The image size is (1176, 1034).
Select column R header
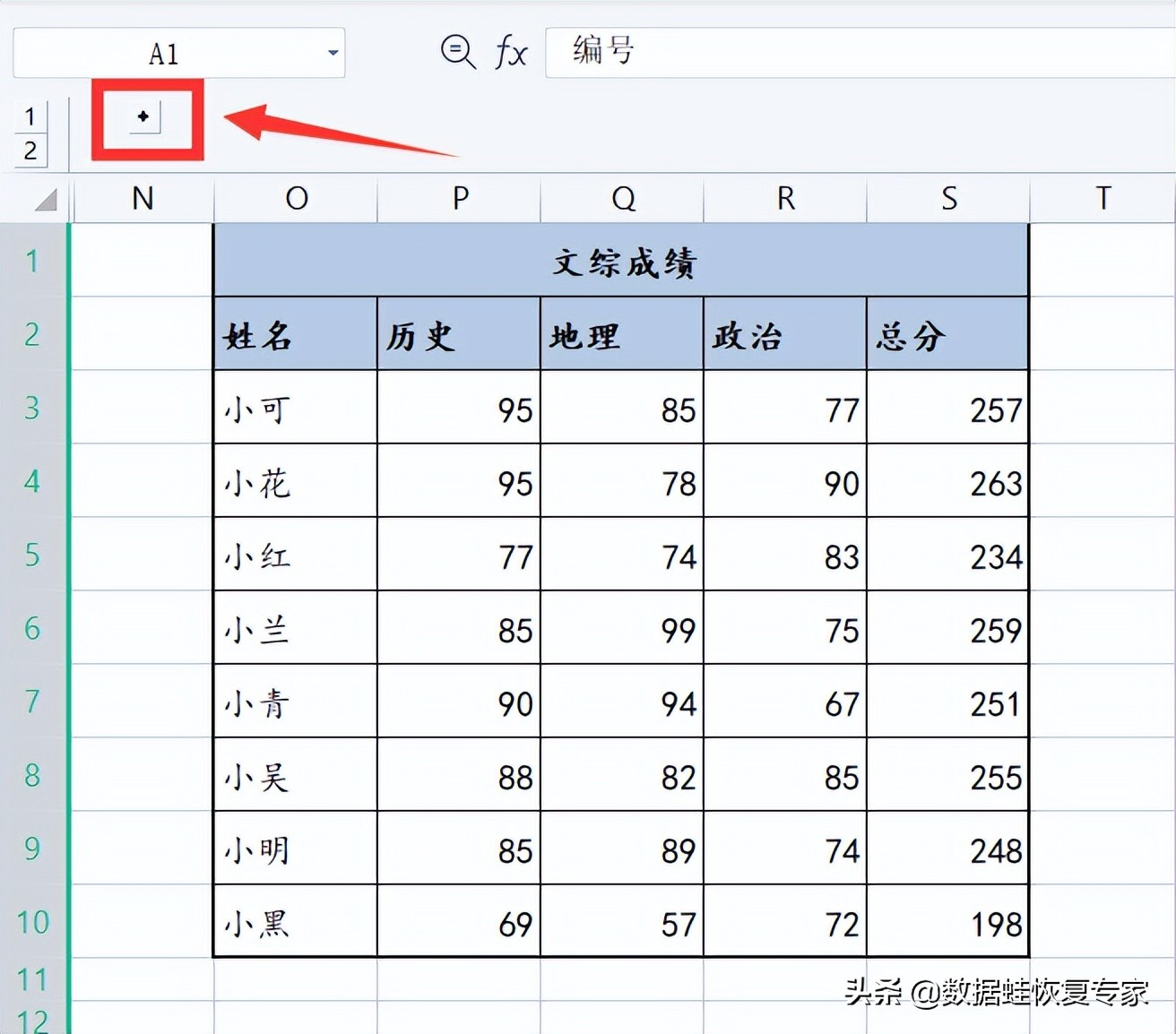pos(785,198)
